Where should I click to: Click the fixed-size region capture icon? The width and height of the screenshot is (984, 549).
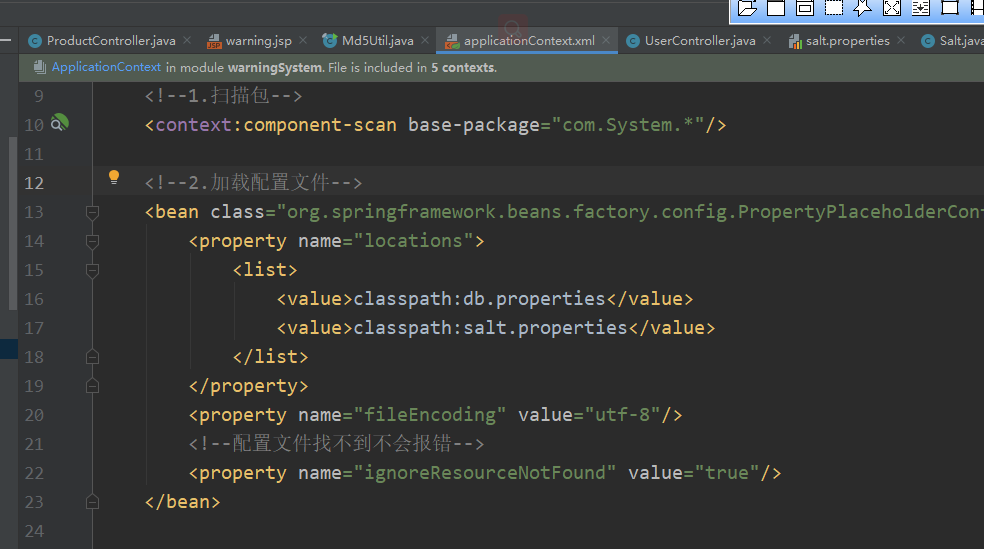[949, 8]
